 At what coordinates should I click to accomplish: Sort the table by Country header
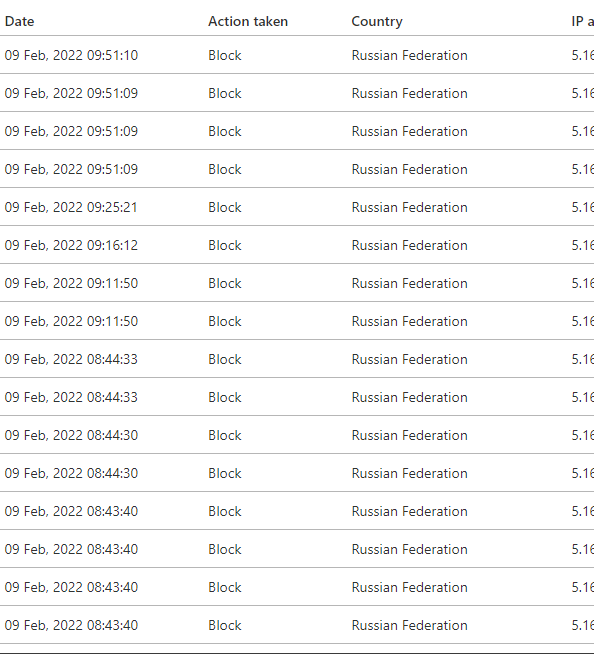[377, 22]
